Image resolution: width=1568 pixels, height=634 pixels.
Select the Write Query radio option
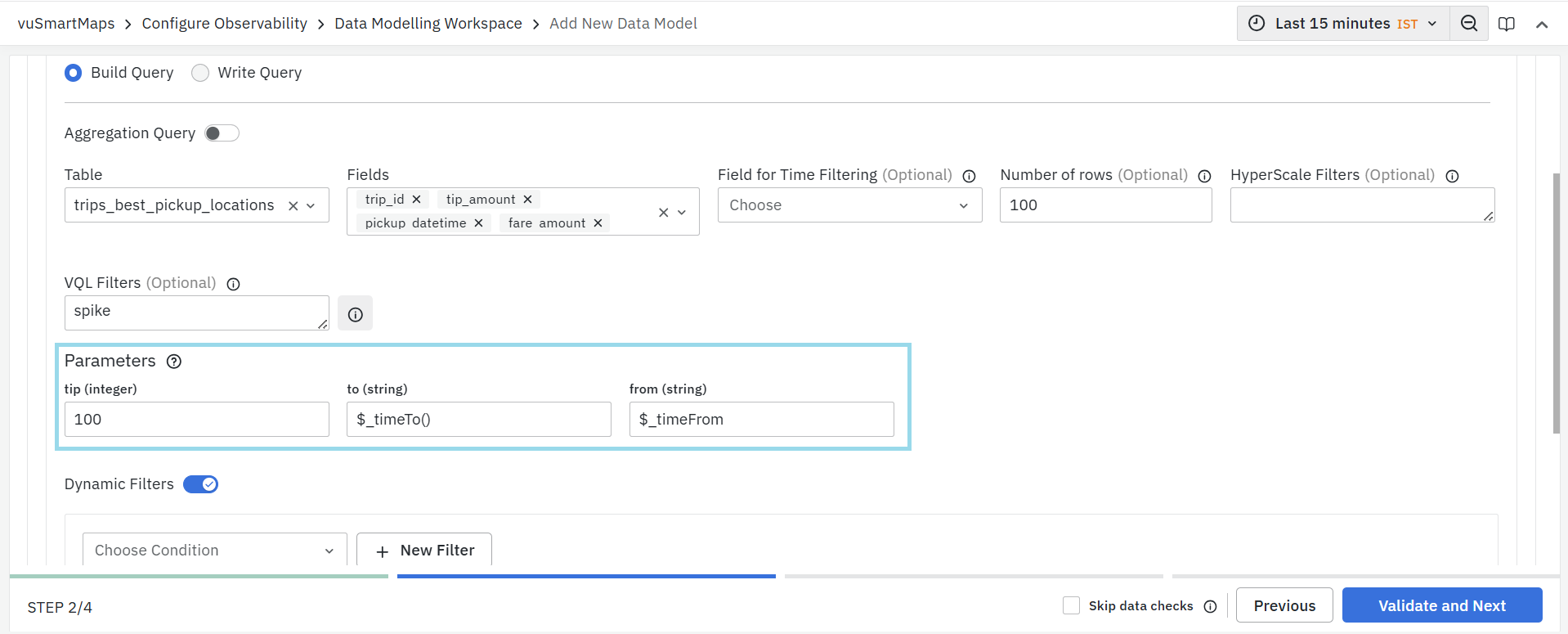tap(200, 73)
